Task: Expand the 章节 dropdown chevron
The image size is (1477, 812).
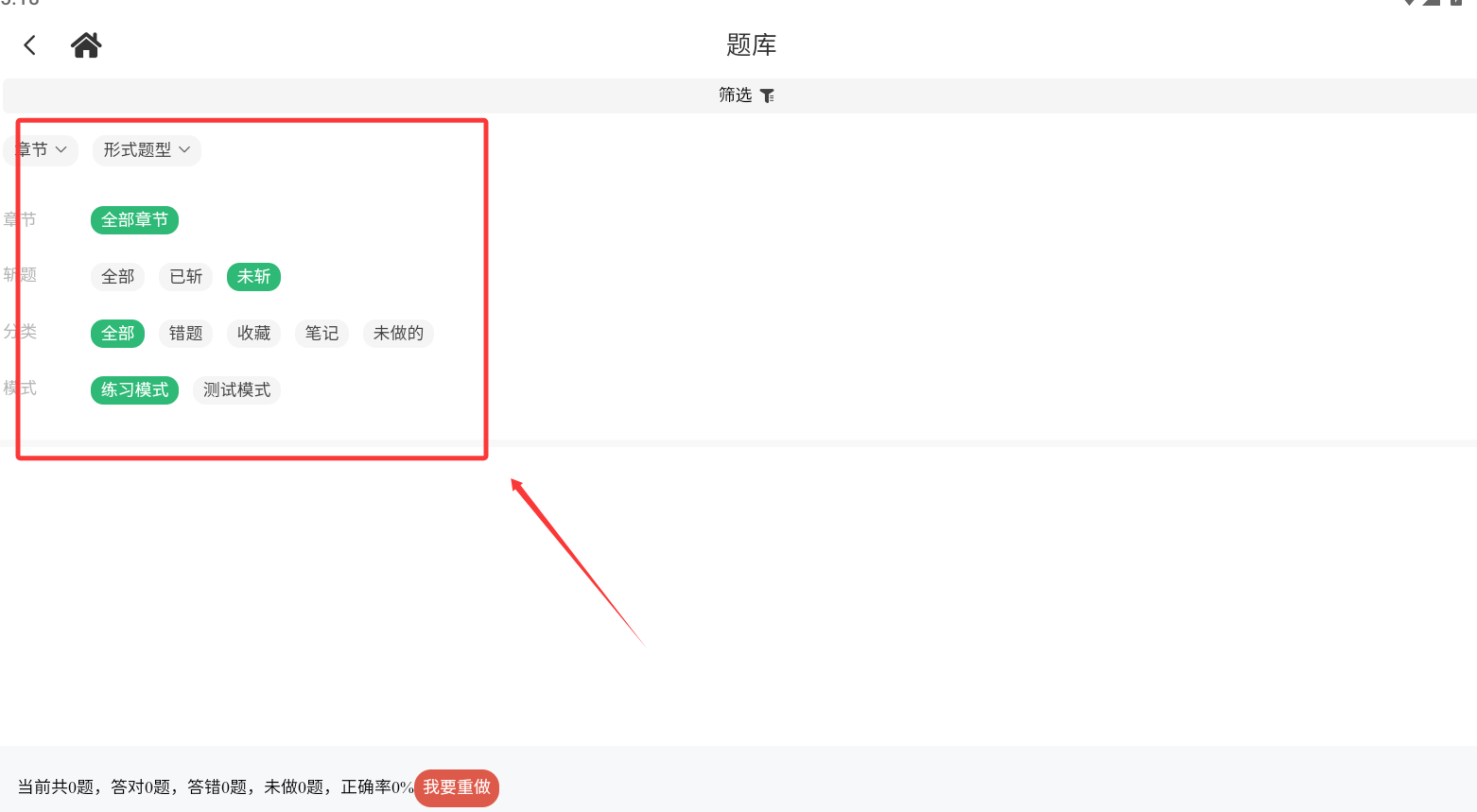Action: [x=61, y=149]
